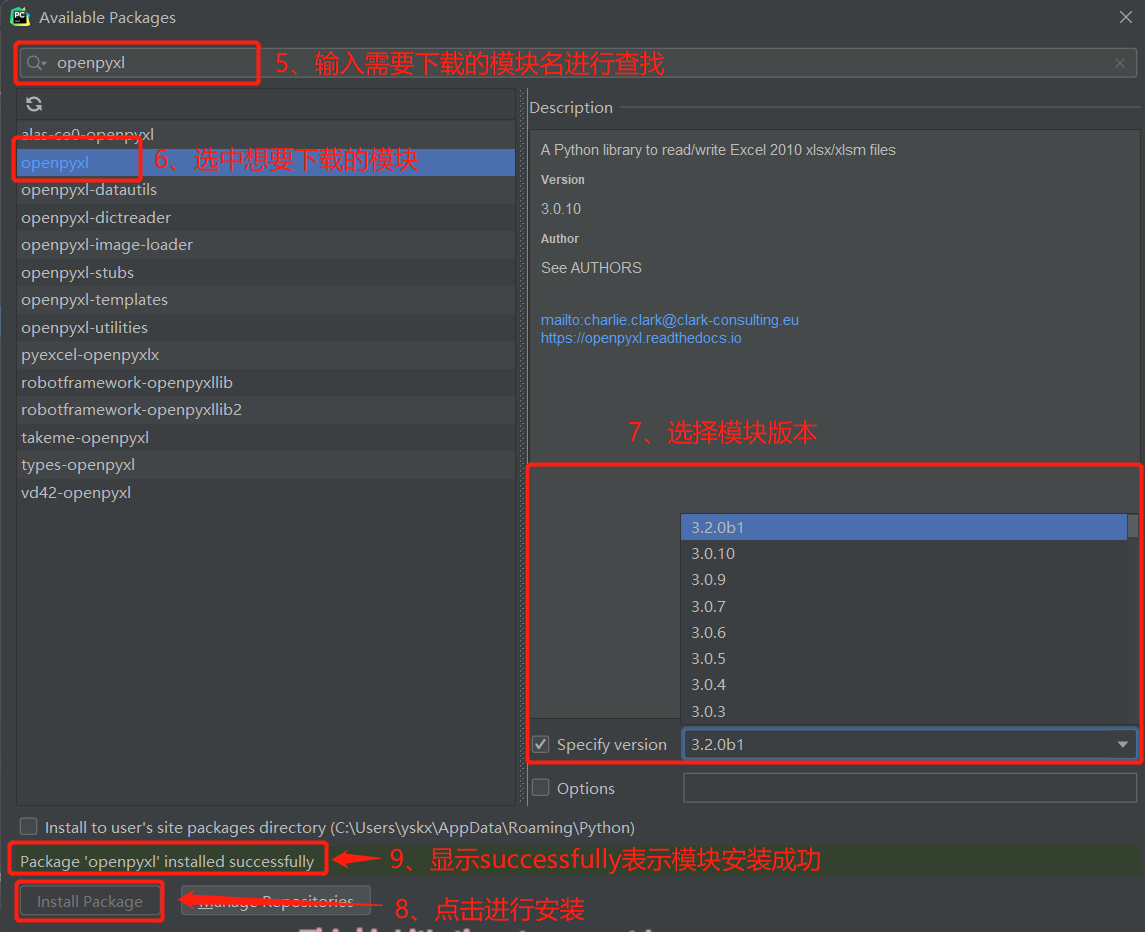The image size is (1145, 932).
Task: Select vd42-openpyxl package
Action: coord(266,492)
